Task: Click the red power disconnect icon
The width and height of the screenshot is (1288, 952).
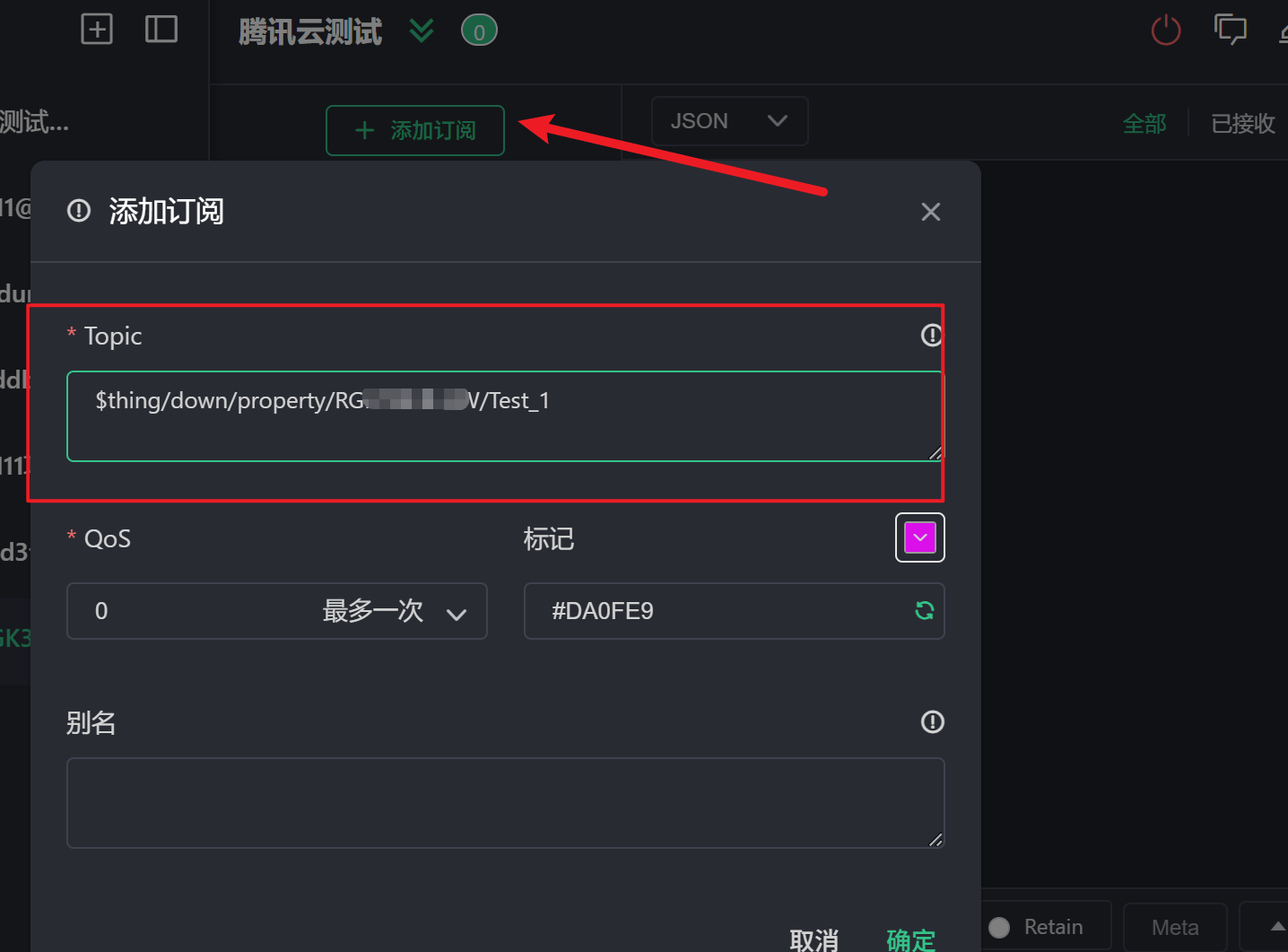Action: tap(1165, 31)
